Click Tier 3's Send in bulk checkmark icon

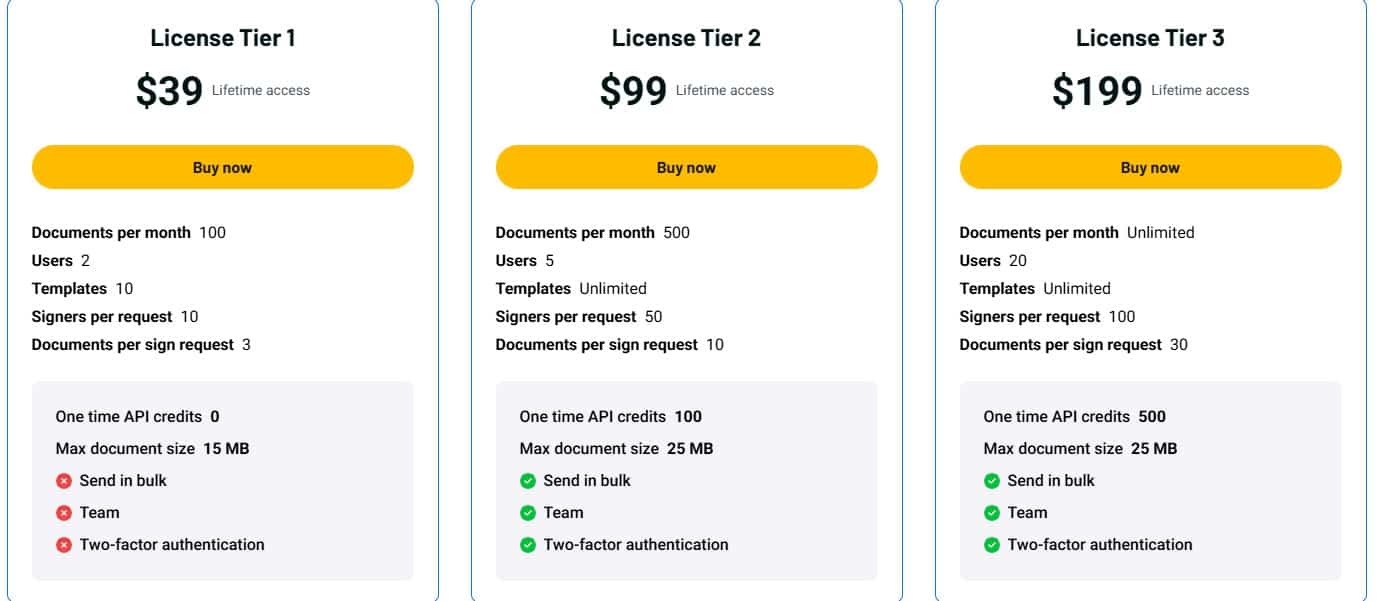point(993,480)
